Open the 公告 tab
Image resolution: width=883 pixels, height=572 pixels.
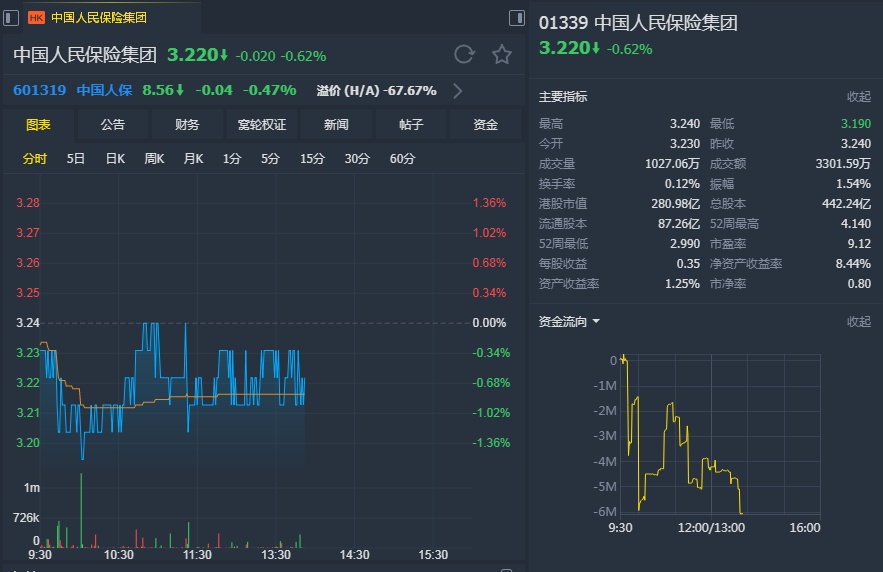click(113, 124)
